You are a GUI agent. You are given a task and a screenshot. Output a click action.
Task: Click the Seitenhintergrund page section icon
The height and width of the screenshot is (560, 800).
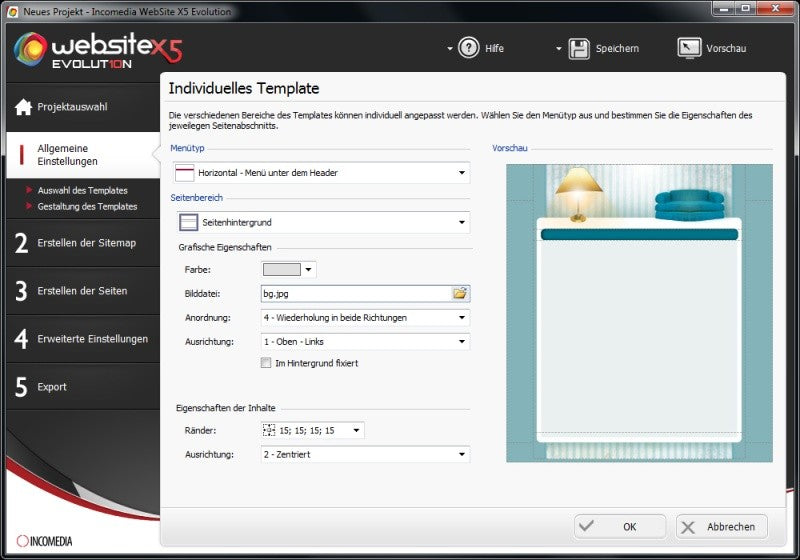click(188, 222)
